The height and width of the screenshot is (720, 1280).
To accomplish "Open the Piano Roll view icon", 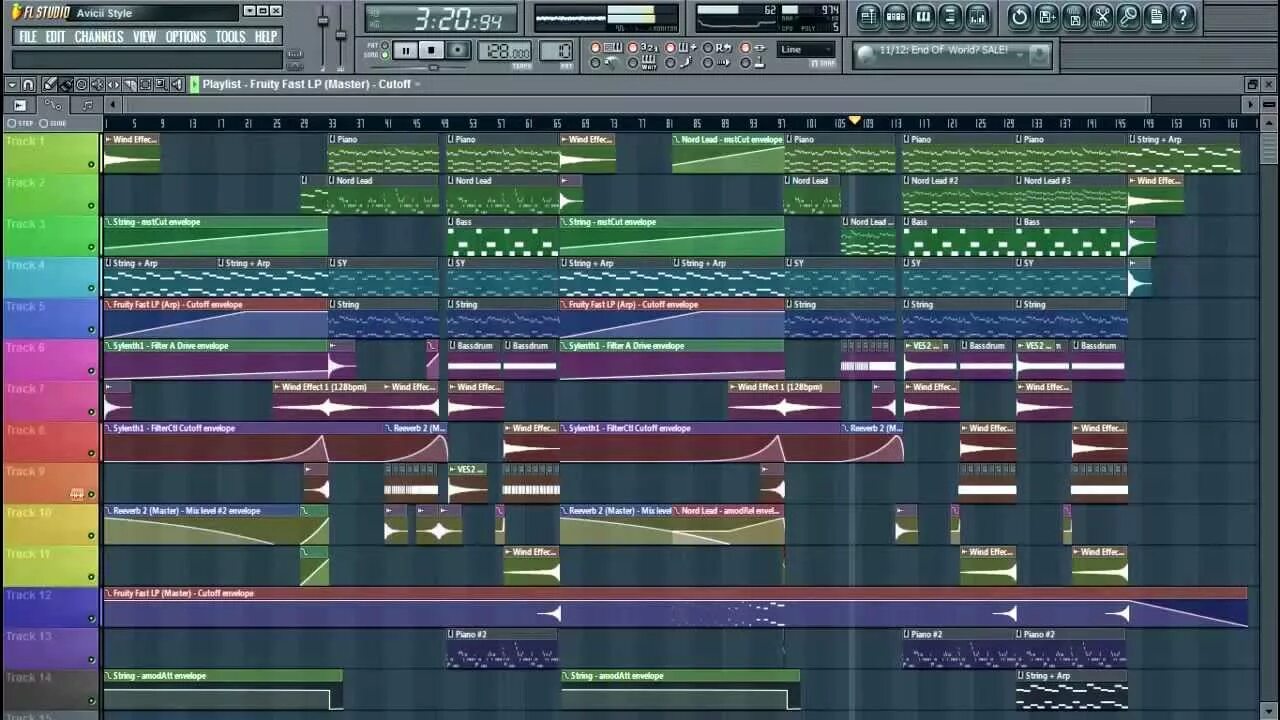I will [923, 16].
